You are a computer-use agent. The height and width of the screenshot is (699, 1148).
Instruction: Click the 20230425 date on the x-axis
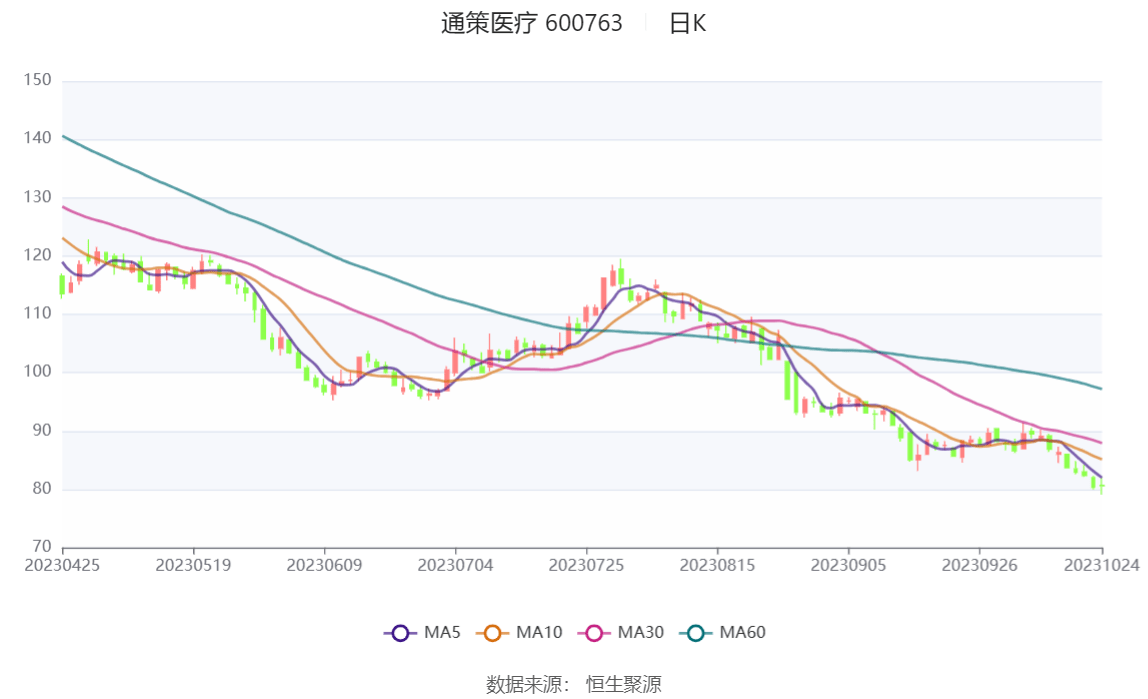[x=63, y=565]
